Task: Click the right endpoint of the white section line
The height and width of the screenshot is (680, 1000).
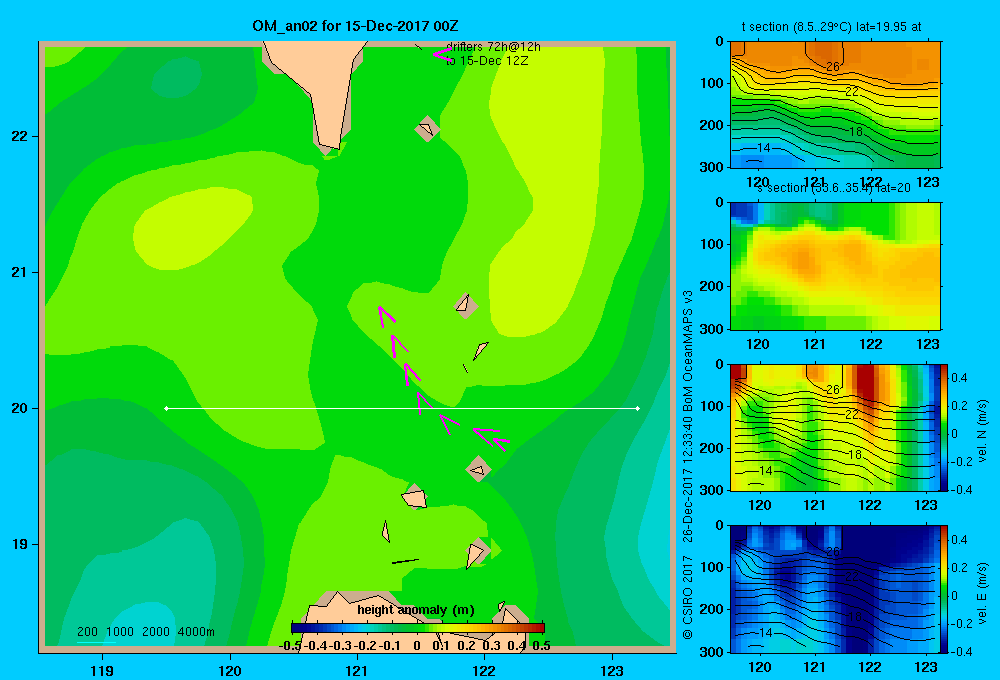Action: (x=638, y=408)
